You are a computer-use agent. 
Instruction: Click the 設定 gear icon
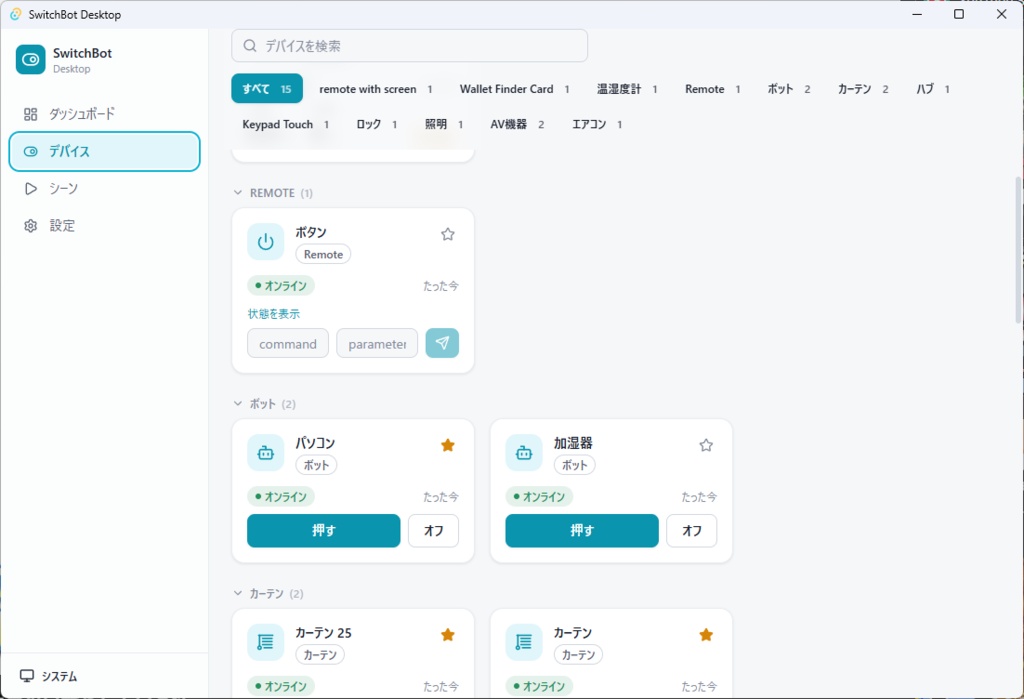pos(31,226)
